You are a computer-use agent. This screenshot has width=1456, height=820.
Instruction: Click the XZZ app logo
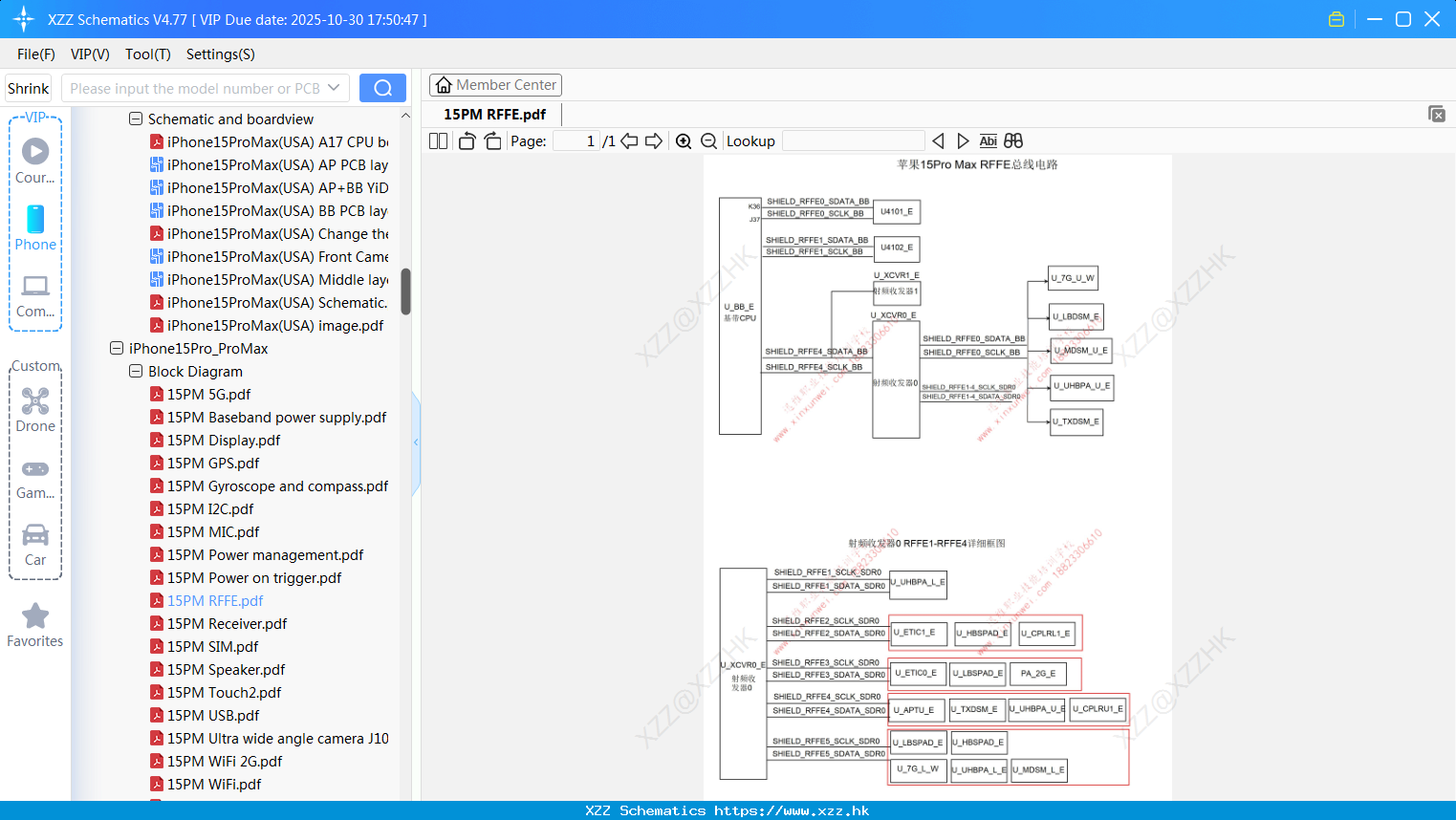tap(24, 19)
